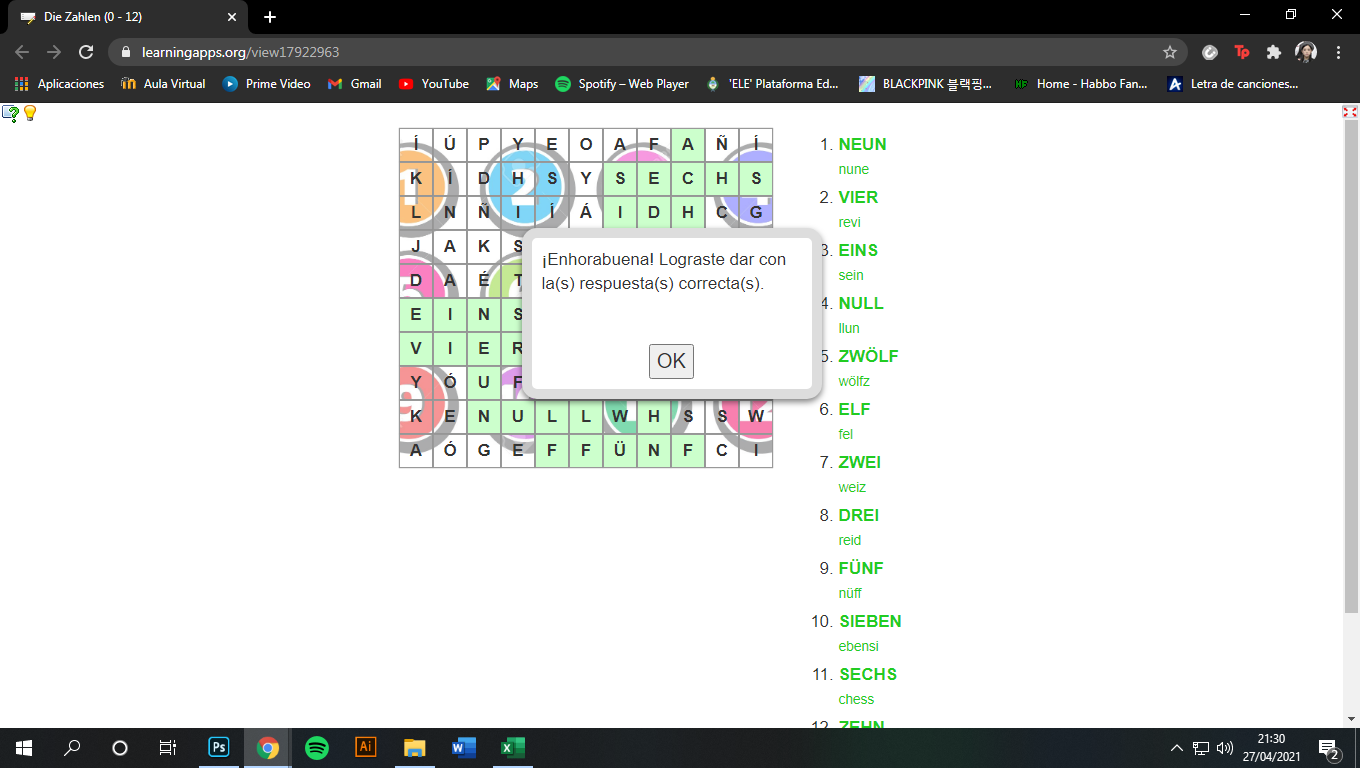1360x768 pixels.
Task: Open a new browser tab
Action: click(x=269, y=17)
